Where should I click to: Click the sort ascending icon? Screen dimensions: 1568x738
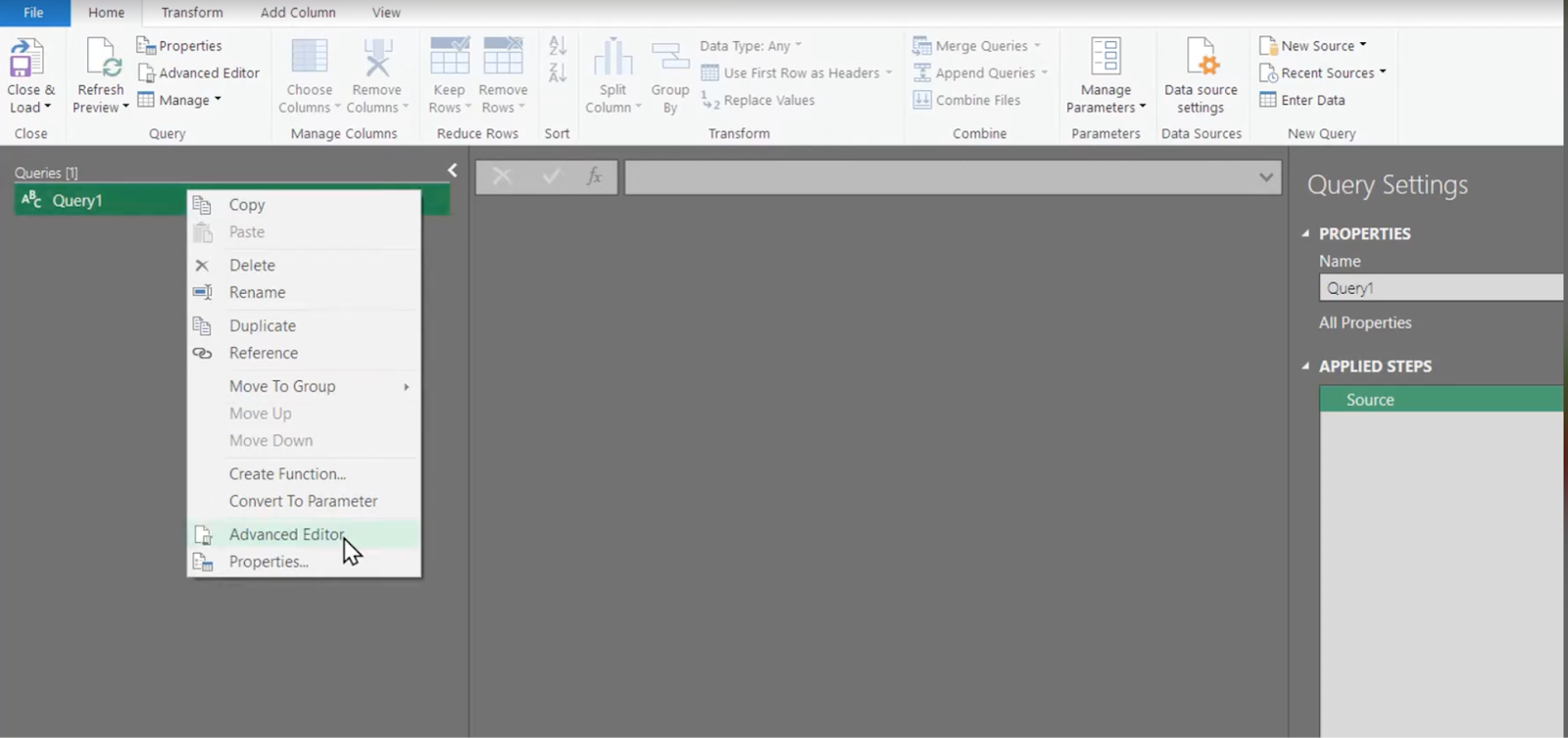tap(558, 46)
